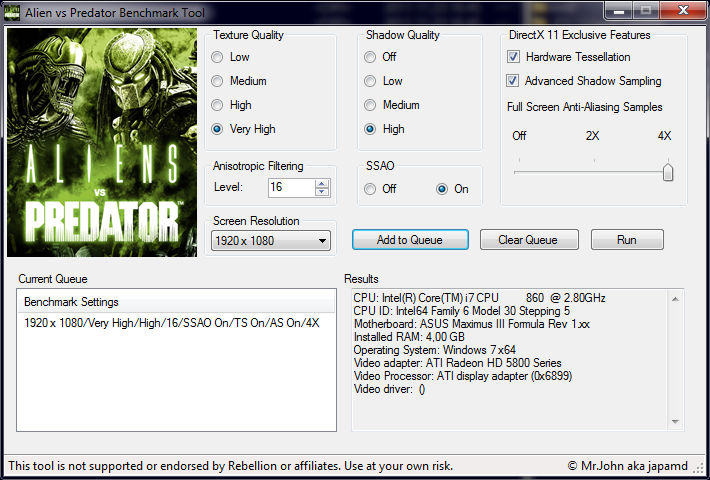Screen dimensions: 710x480
Task: Click the Aliens vs Predator cover image
Action: coord(102,142)
